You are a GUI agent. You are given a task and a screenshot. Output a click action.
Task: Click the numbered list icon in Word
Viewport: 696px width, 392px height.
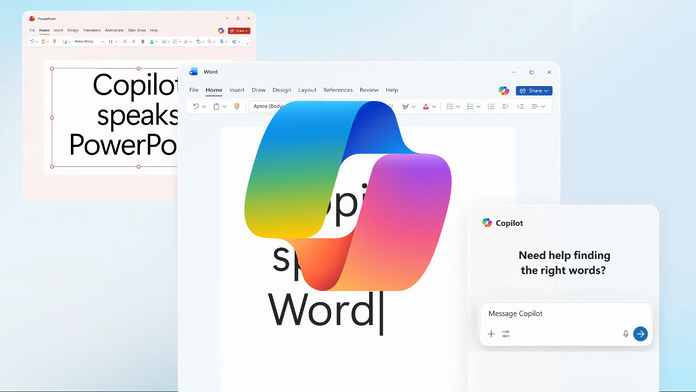tap(470, 106)
